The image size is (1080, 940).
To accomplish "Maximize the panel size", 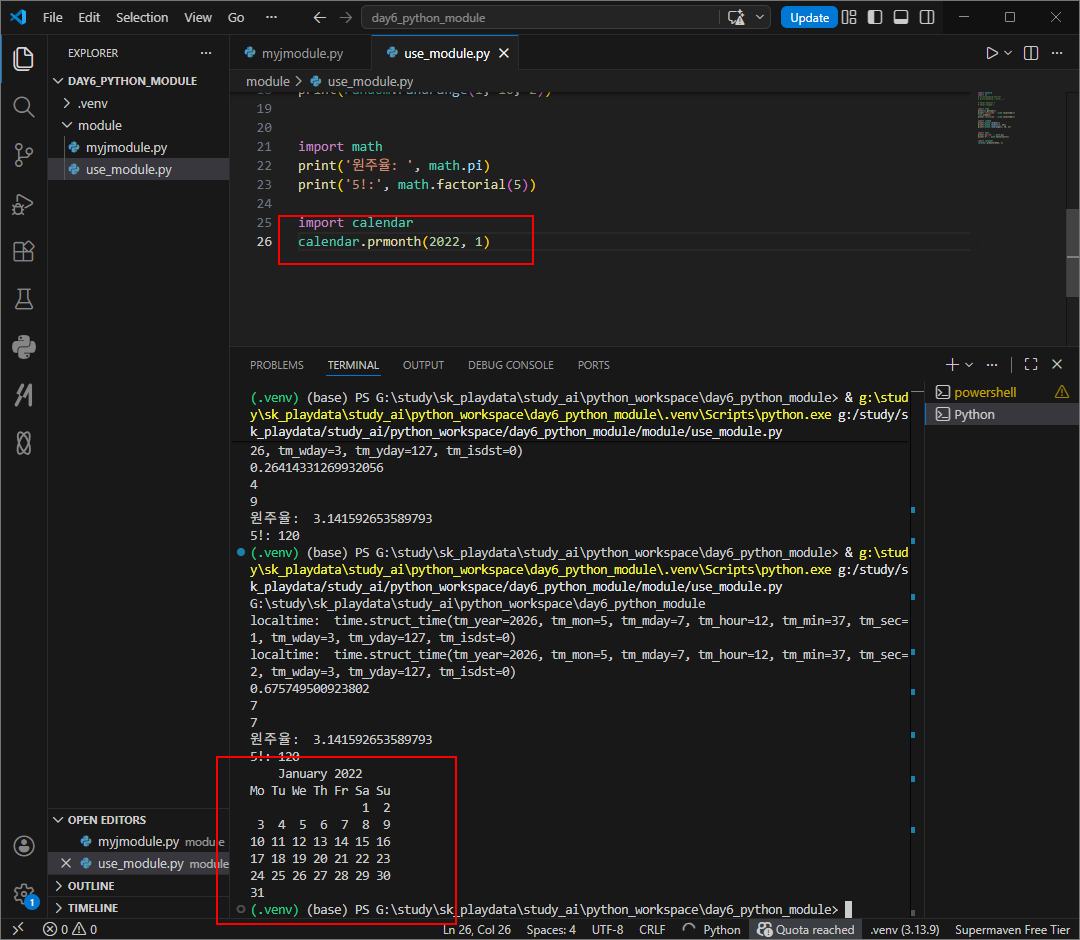I will point(1031,364).
